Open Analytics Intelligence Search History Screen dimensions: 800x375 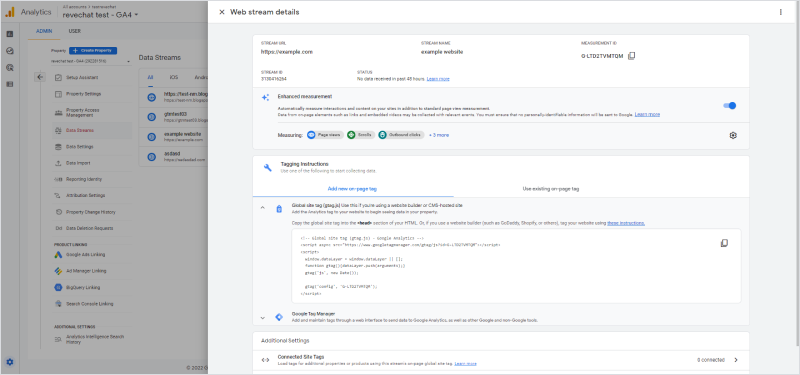coord(91,339)
